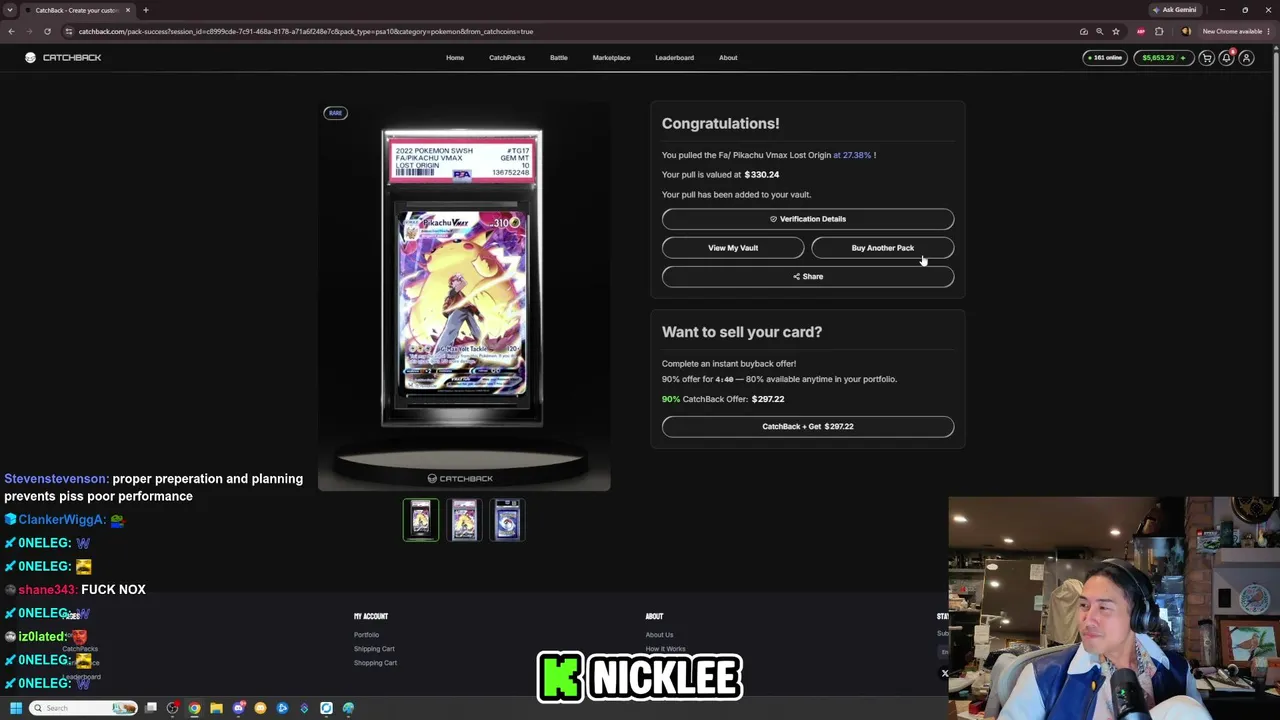Bookmark this page with star icon
1280x720 pixels.
point(1116,31)
